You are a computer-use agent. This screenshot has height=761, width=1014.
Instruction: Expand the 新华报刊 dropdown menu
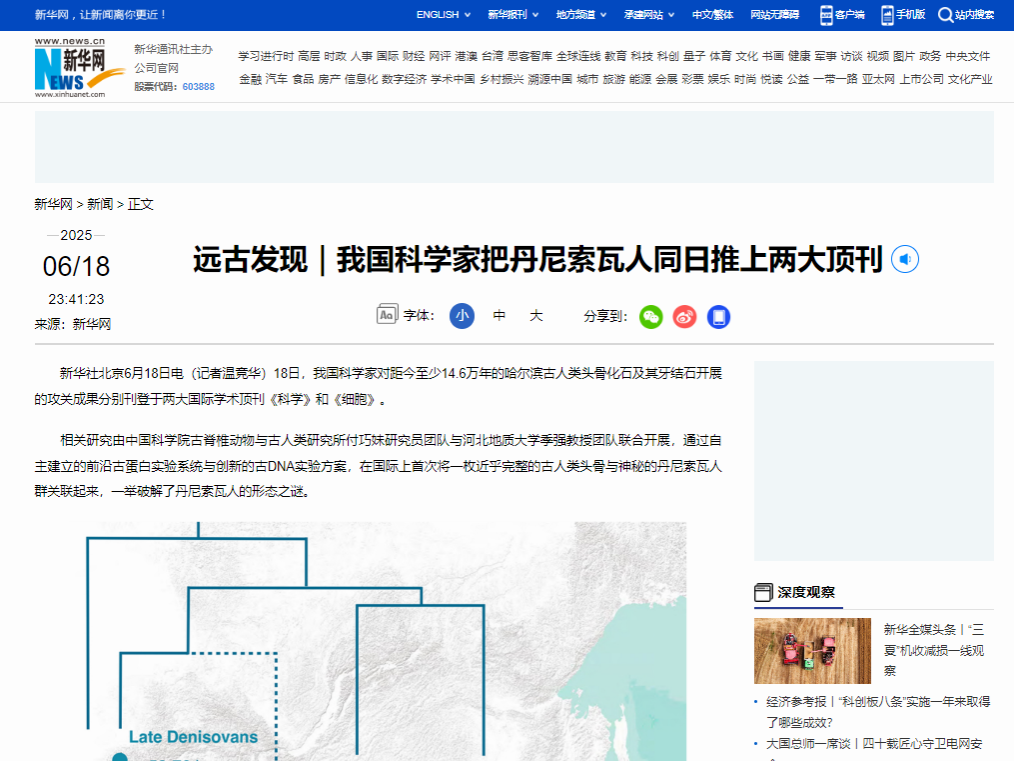513,15
